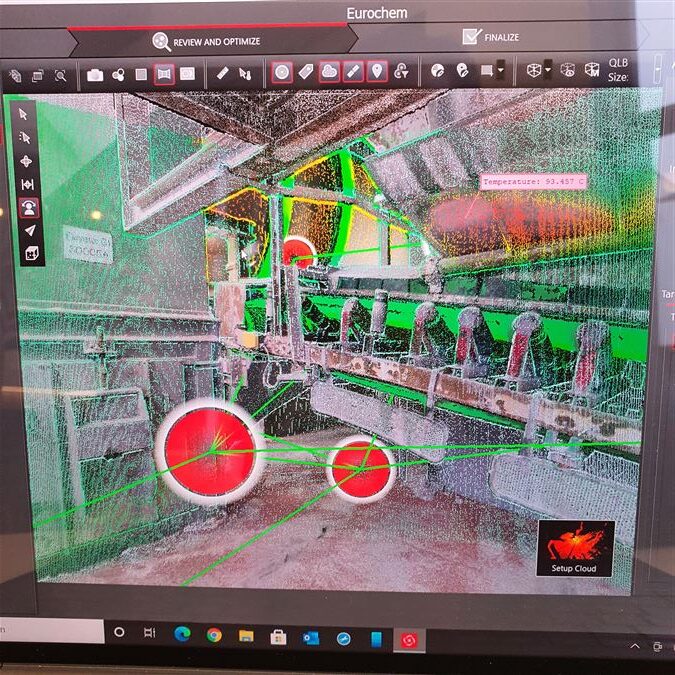675x675 pixels.
Task: Click the rectangle fence selection icon
Action: pos(487,70)
